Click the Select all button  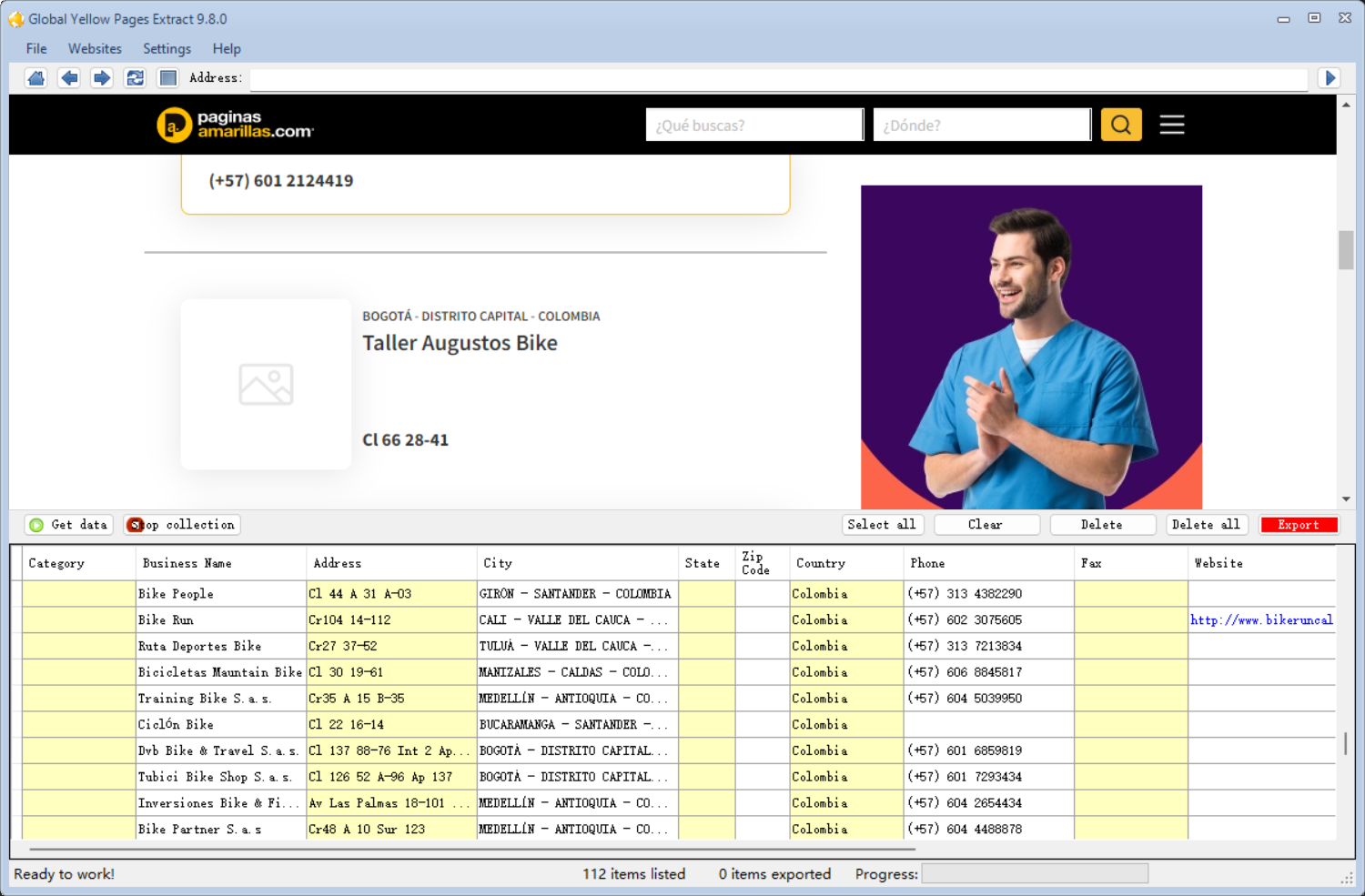[x=882, y=525]
